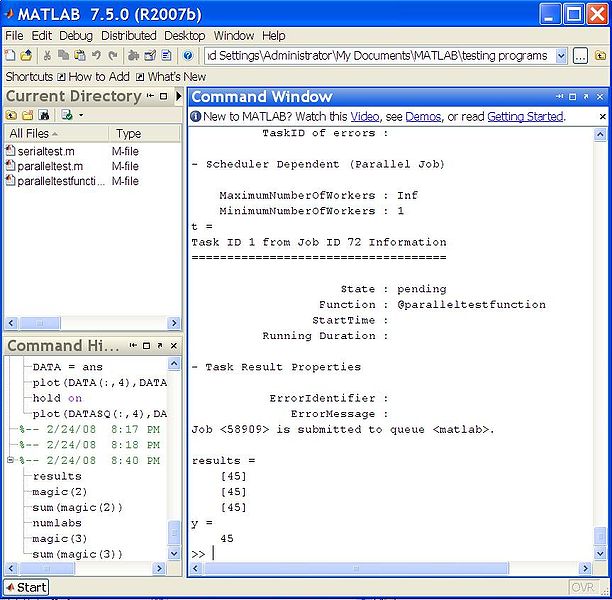Click the Demos link in info bar
The width and height of the screenshot is (612, 600).
click(423, 116)
